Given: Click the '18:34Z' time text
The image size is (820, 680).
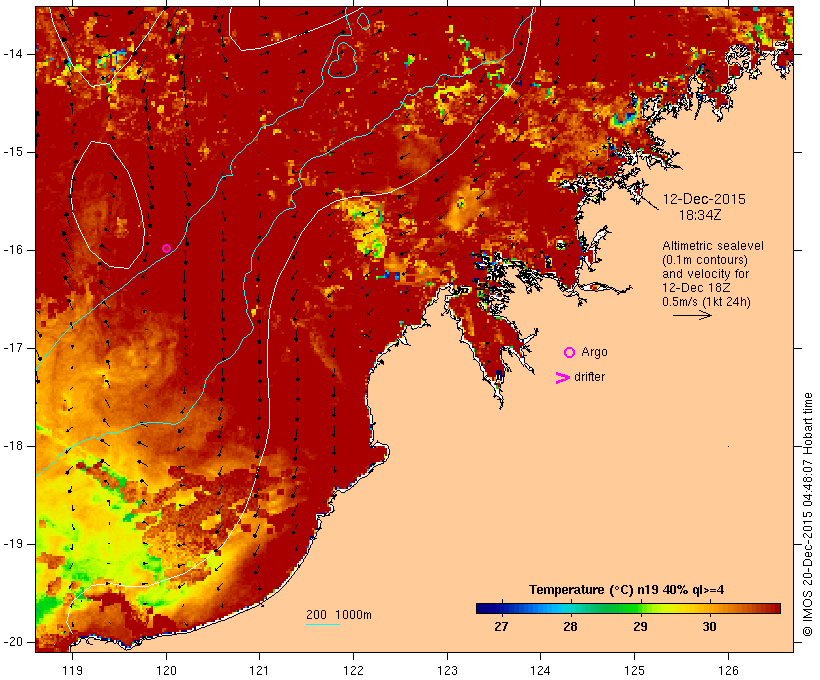Looking at the screenshot, I should pos(700,215).
